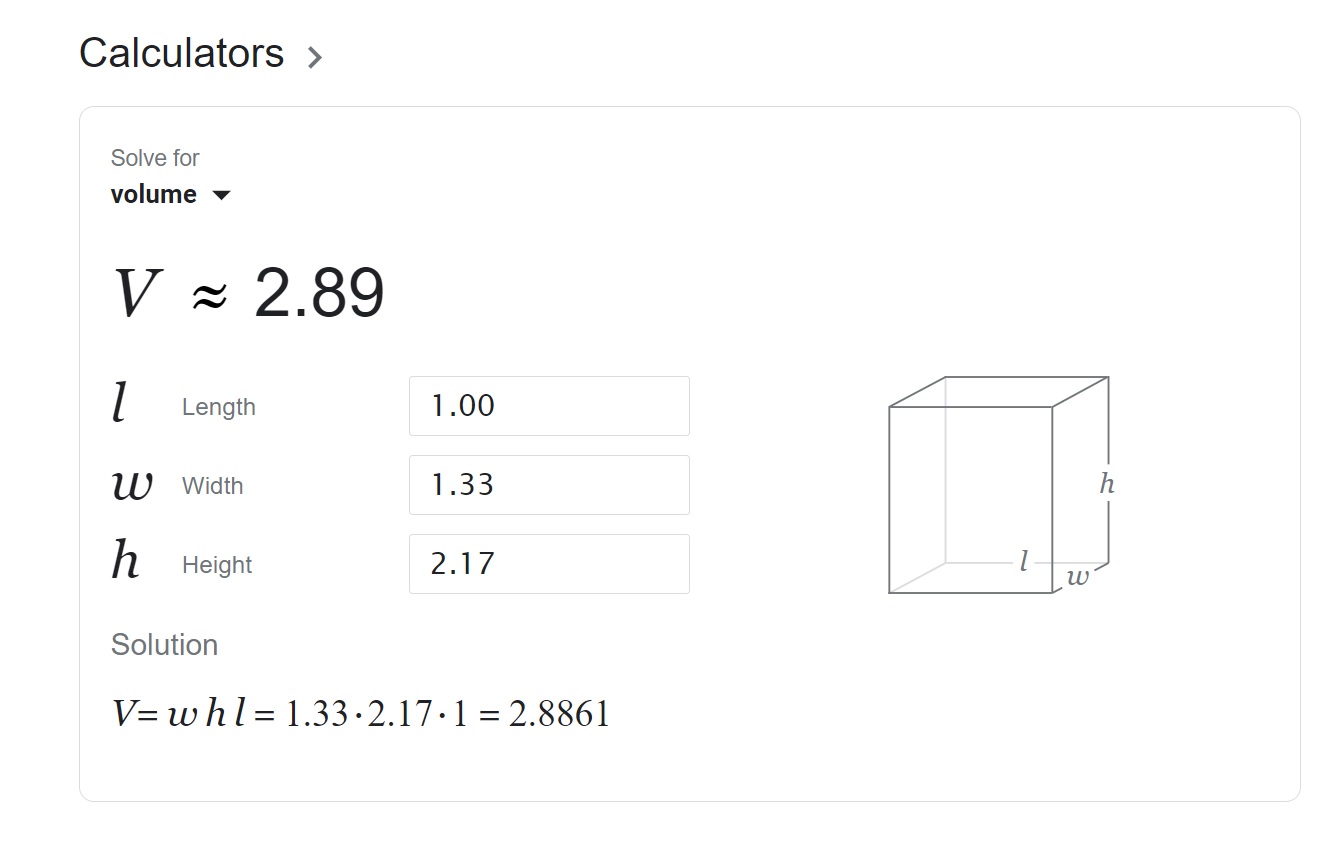The height and width of the screenshot is (841, 1336).
Task: Click the 'Solve for' label
Action: point(155,158)
